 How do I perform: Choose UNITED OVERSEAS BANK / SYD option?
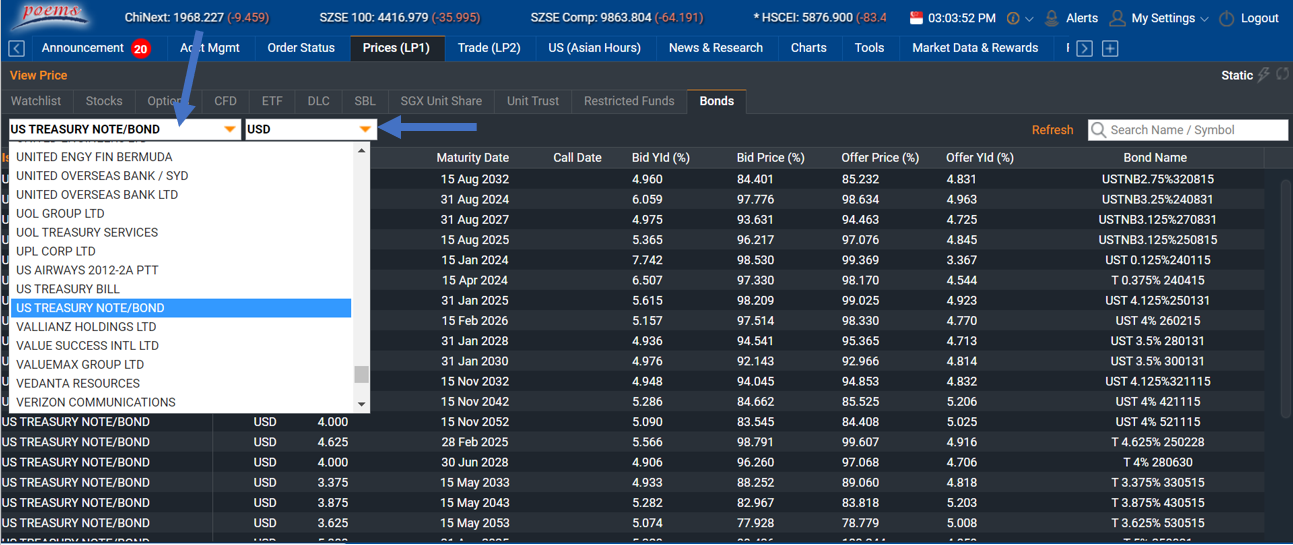181,176
